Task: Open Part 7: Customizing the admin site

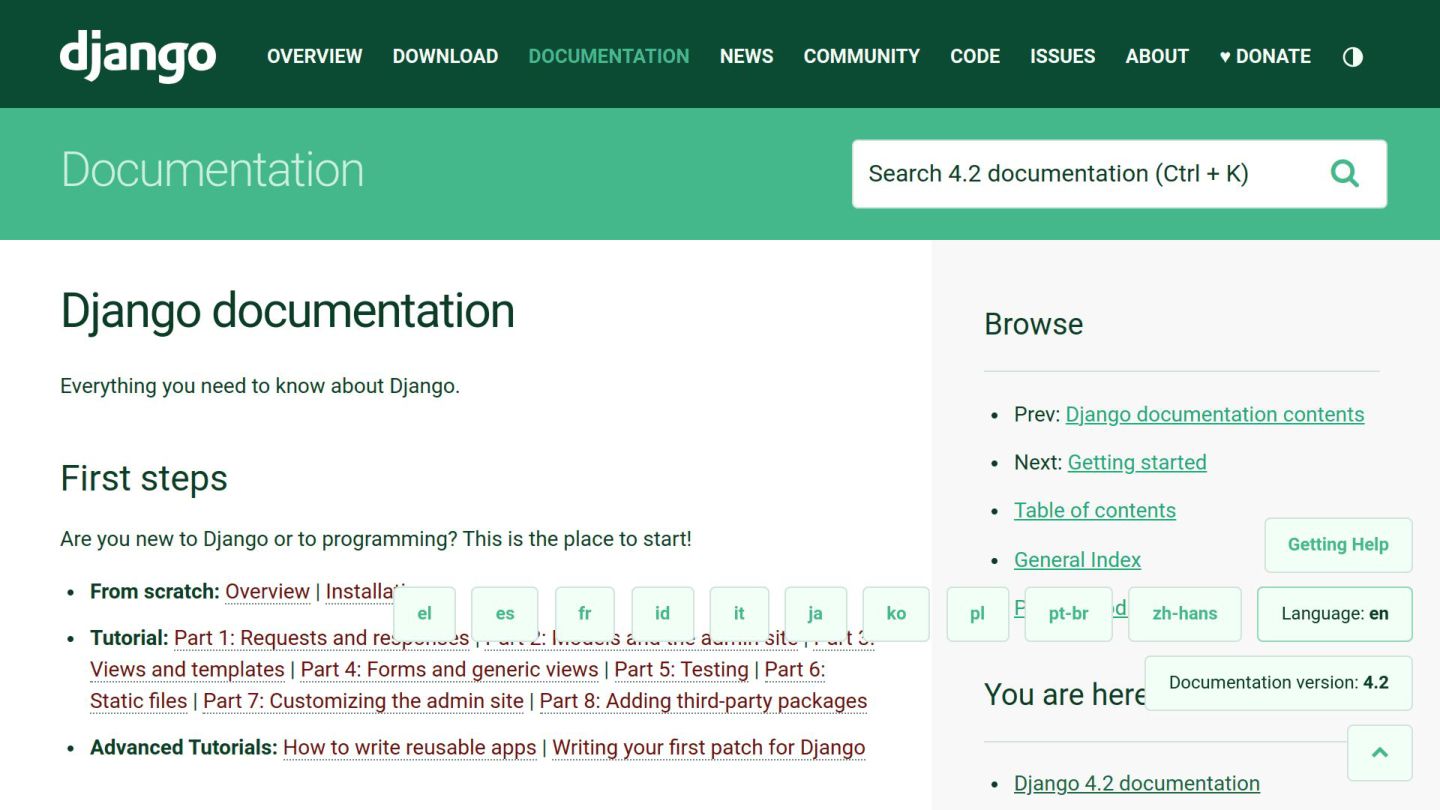Action: (363, 701)
